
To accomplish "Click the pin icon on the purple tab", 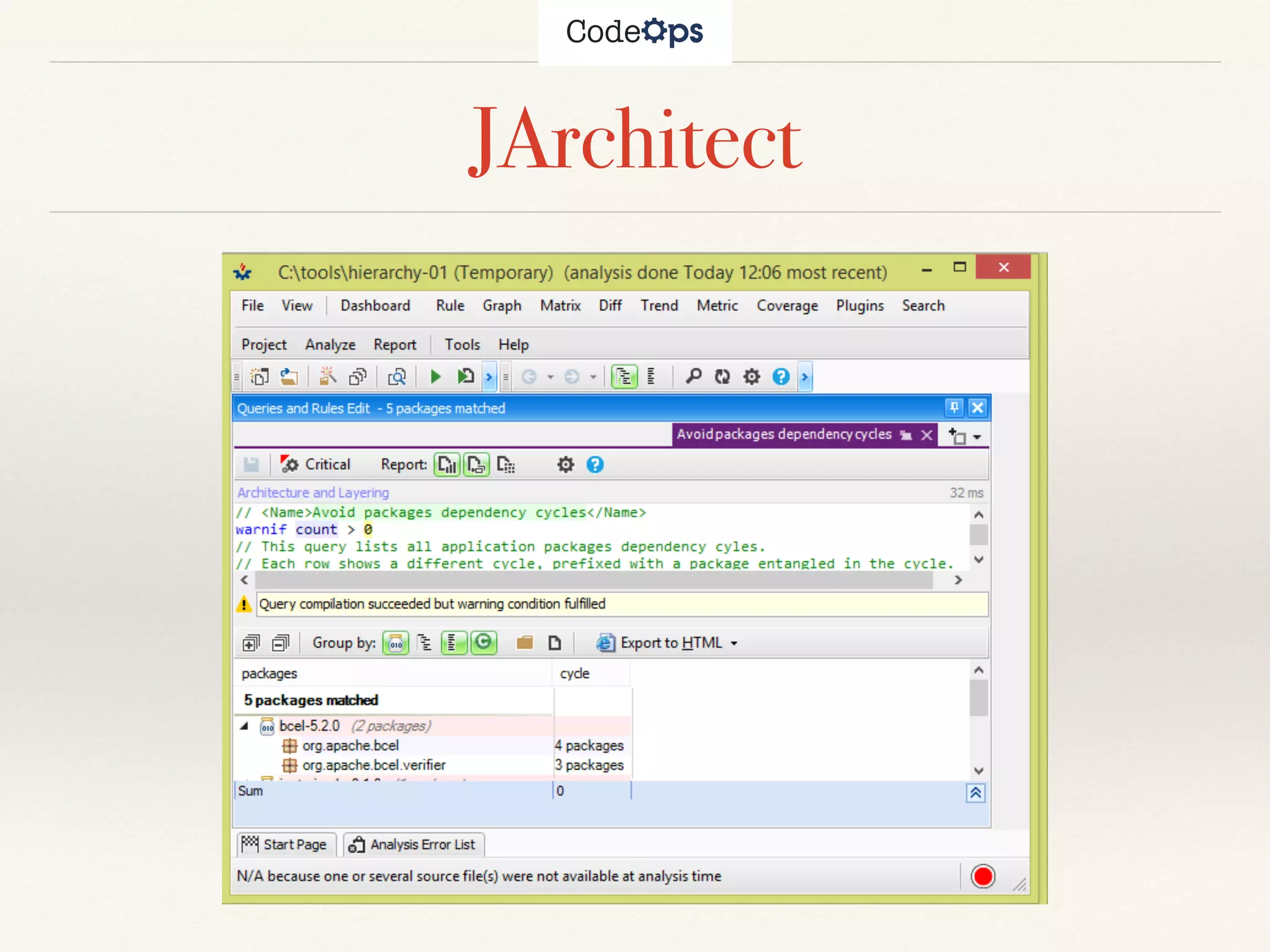I will [x=906, y=435].
